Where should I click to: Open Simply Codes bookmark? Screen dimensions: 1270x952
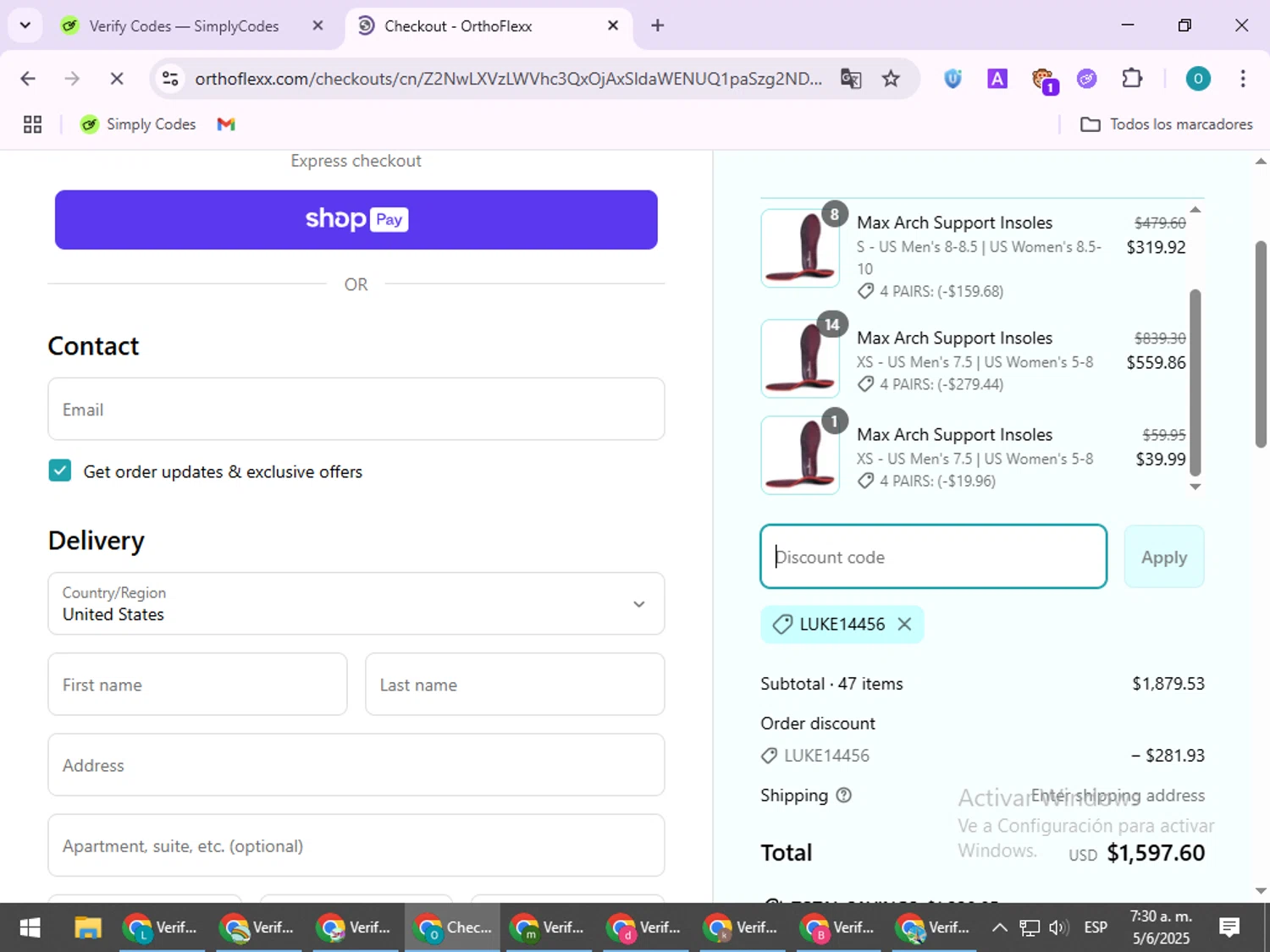pyautogui.click(x=138, y=124)
